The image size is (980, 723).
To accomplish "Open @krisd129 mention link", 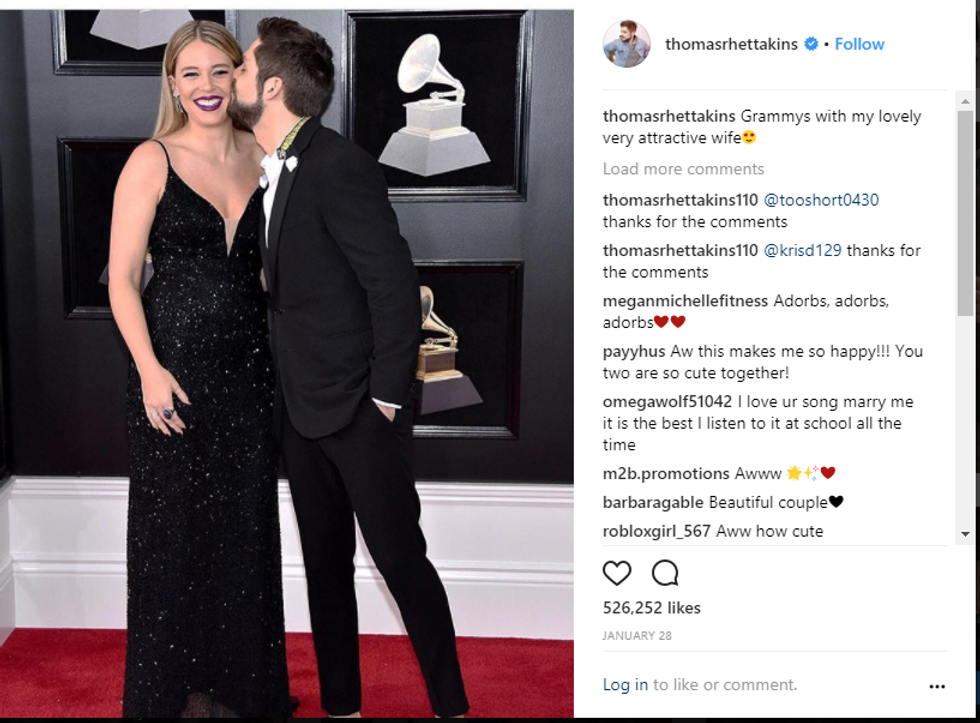I will 803,250.
